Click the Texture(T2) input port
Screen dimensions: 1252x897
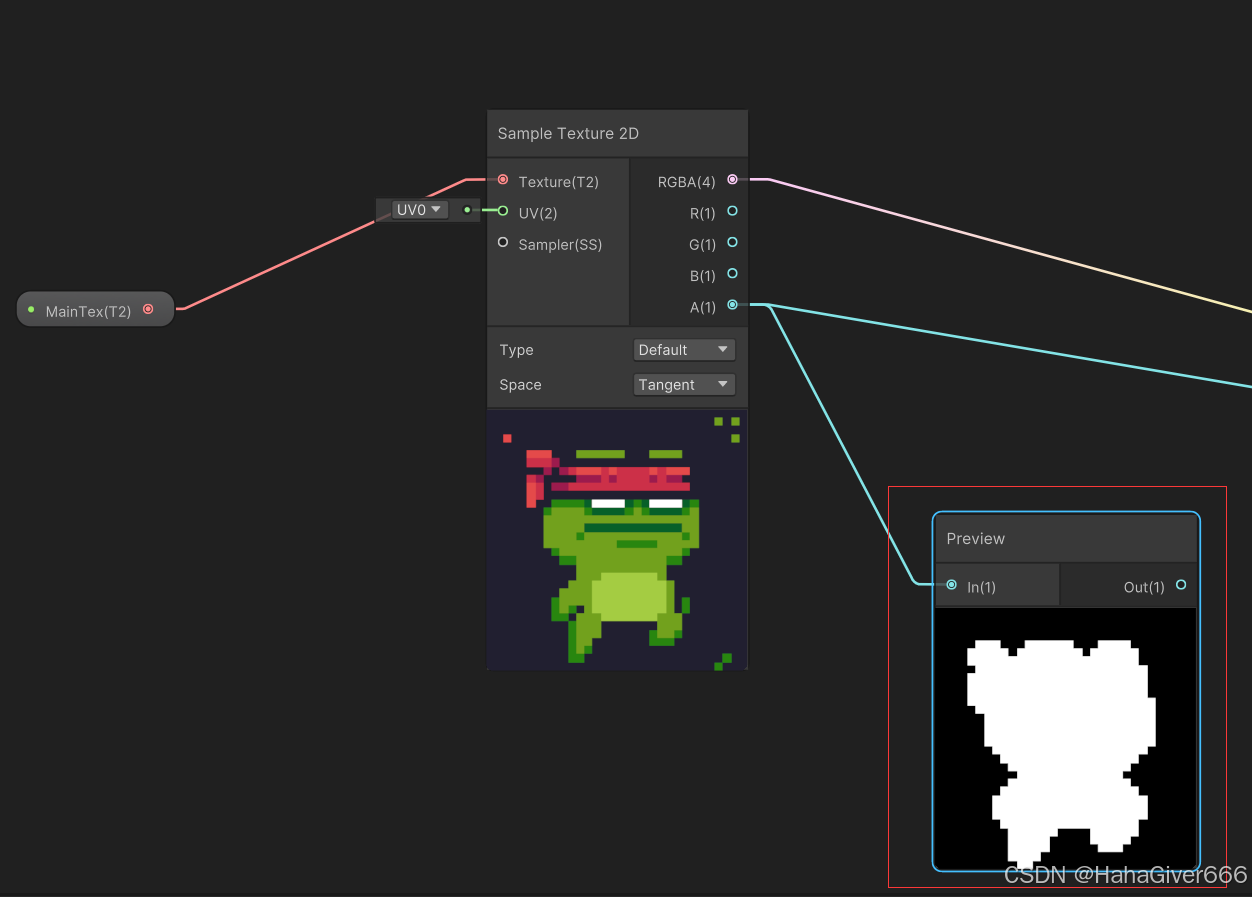502,180
